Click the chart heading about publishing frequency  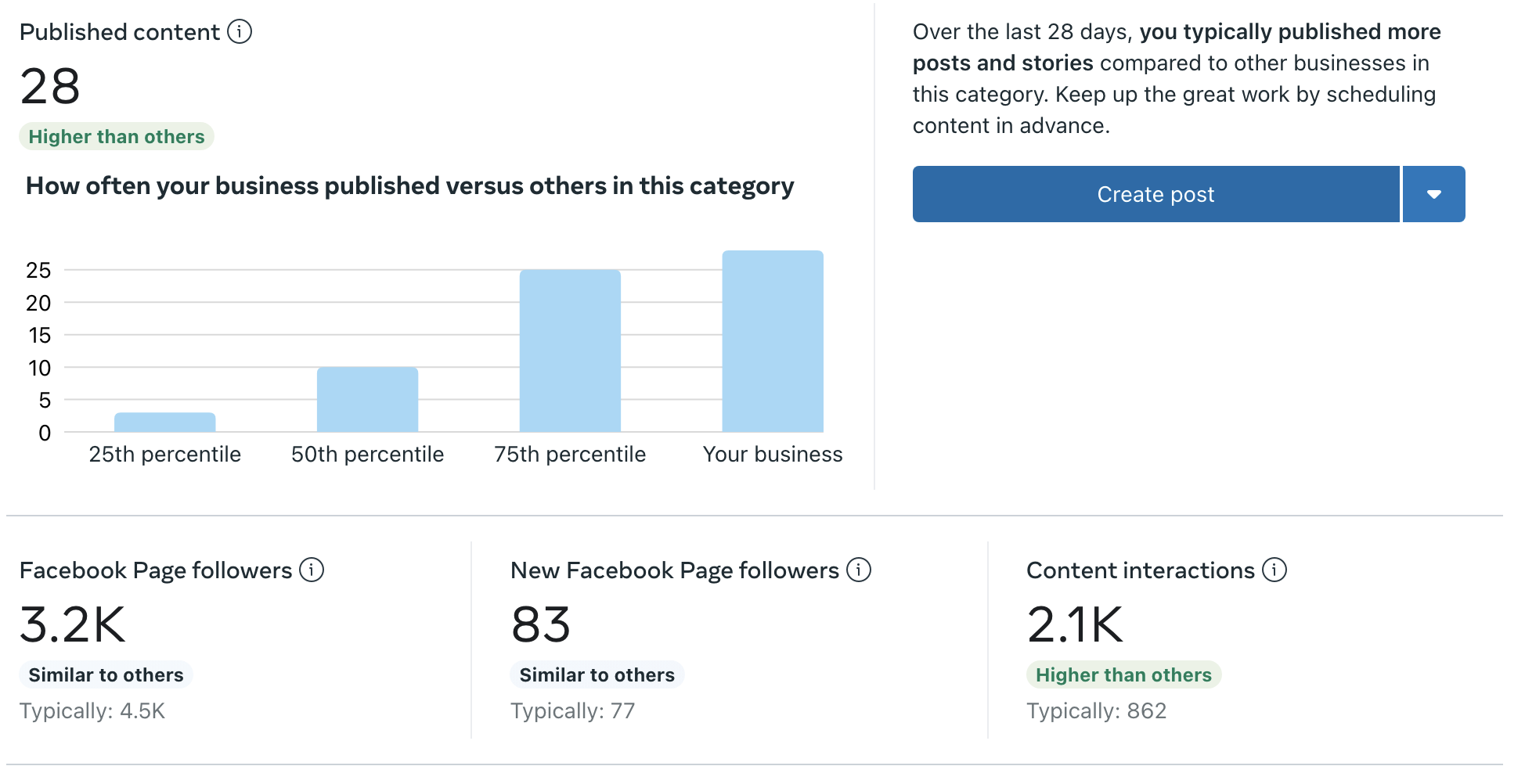(x=409, y=186)
